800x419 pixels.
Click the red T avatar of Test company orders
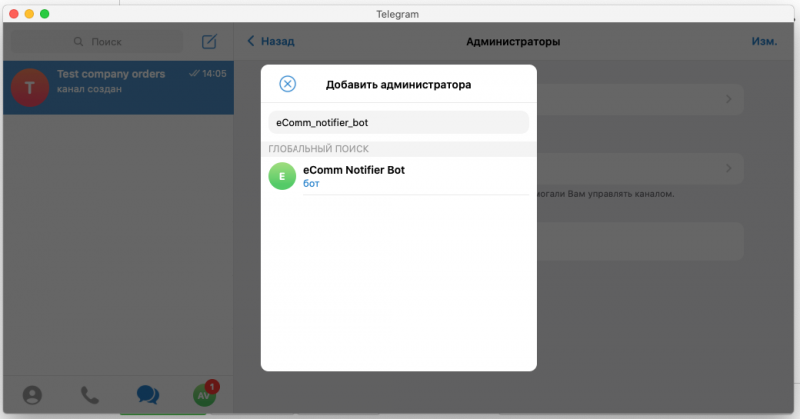pos(29,88)
